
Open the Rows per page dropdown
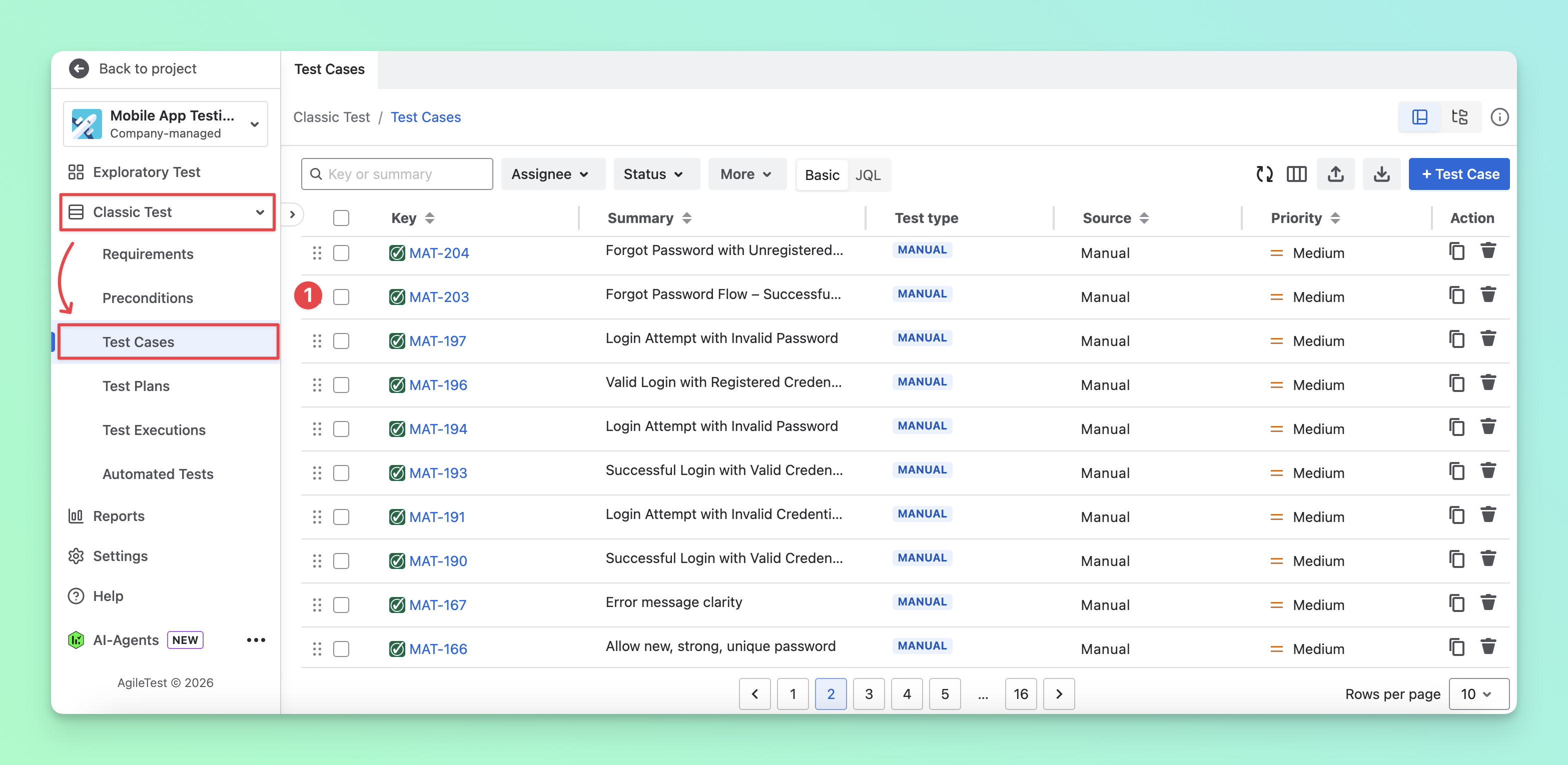click(x=1478, y=694)
